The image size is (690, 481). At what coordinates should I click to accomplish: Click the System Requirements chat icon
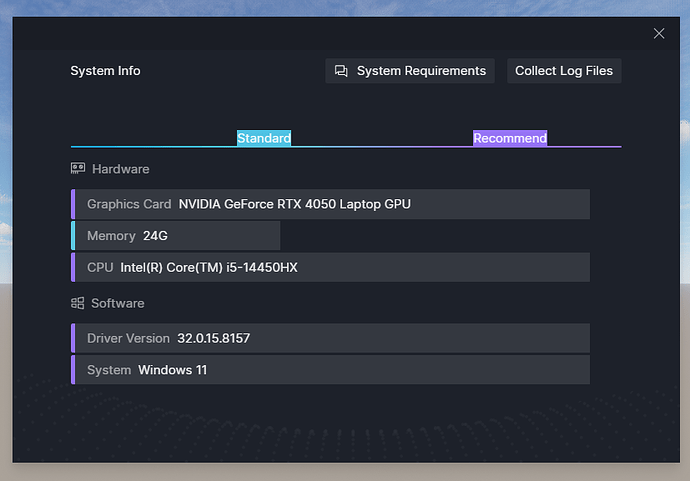click(x=341, y=71)
